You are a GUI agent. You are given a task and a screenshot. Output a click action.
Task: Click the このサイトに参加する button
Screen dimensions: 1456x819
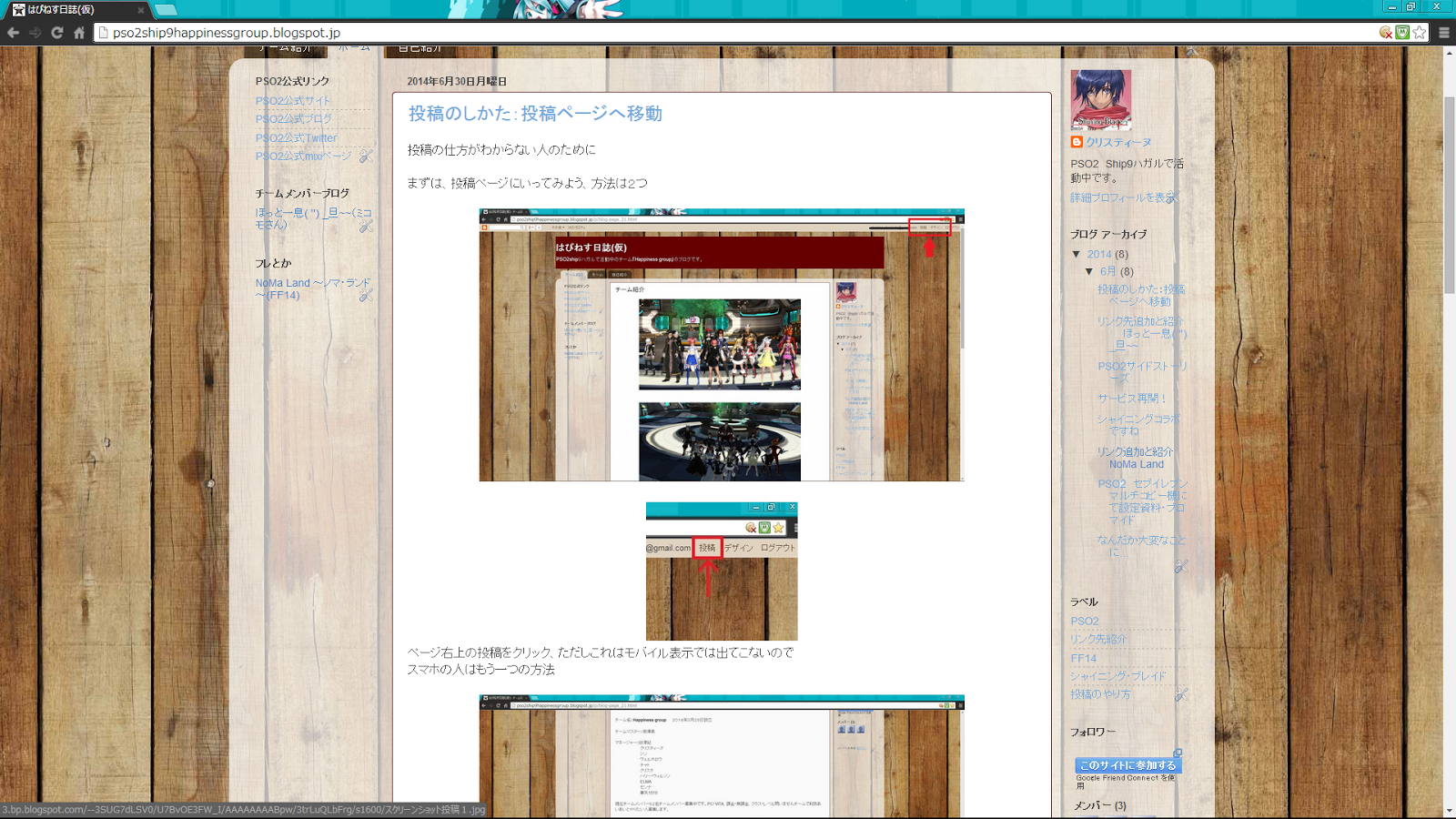click(1128, 765)
